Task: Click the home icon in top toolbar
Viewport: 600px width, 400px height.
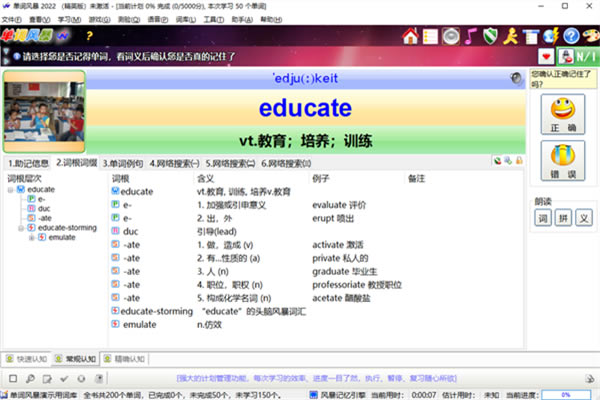Action: tap(409, 37)
